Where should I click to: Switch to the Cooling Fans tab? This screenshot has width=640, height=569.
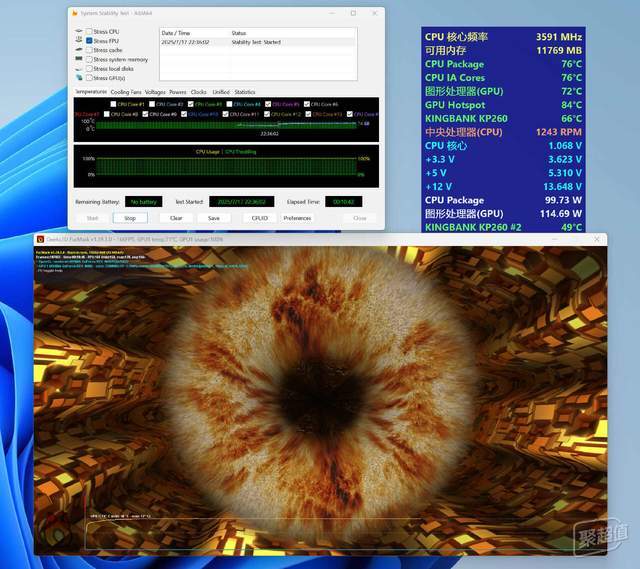point(126,92)
